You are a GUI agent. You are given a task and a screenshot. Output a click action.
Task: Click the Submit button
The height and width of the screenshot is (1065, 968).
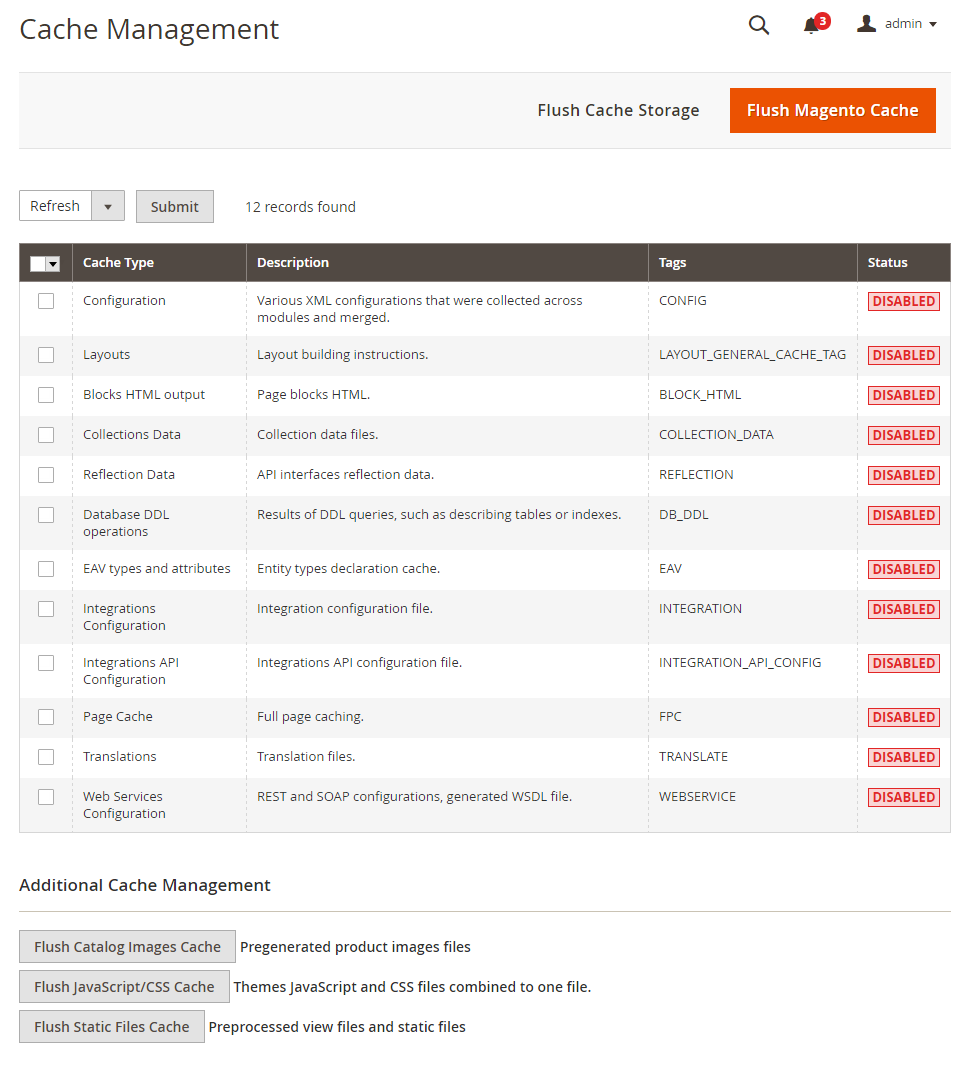tap(175, 206)
